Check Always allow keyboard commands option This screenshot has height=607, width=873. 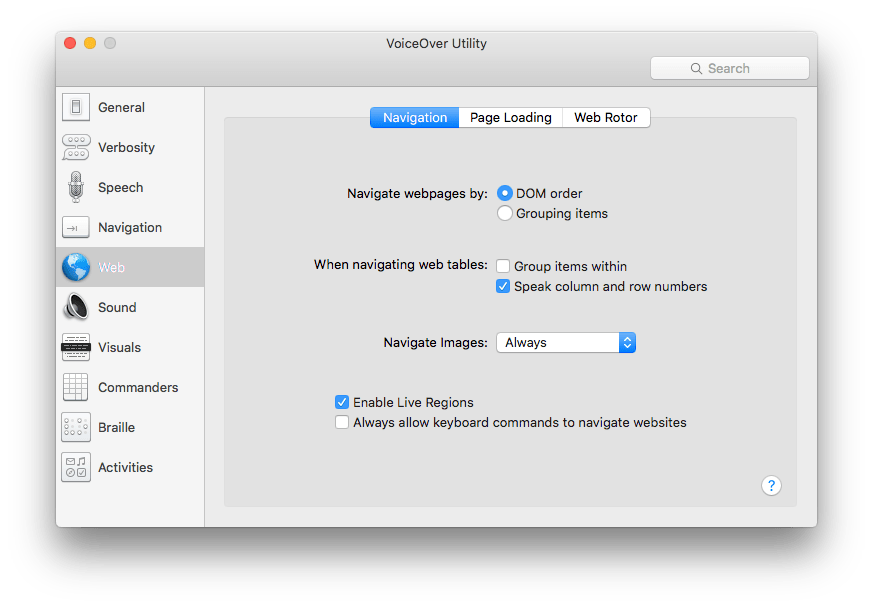[343, 422]
